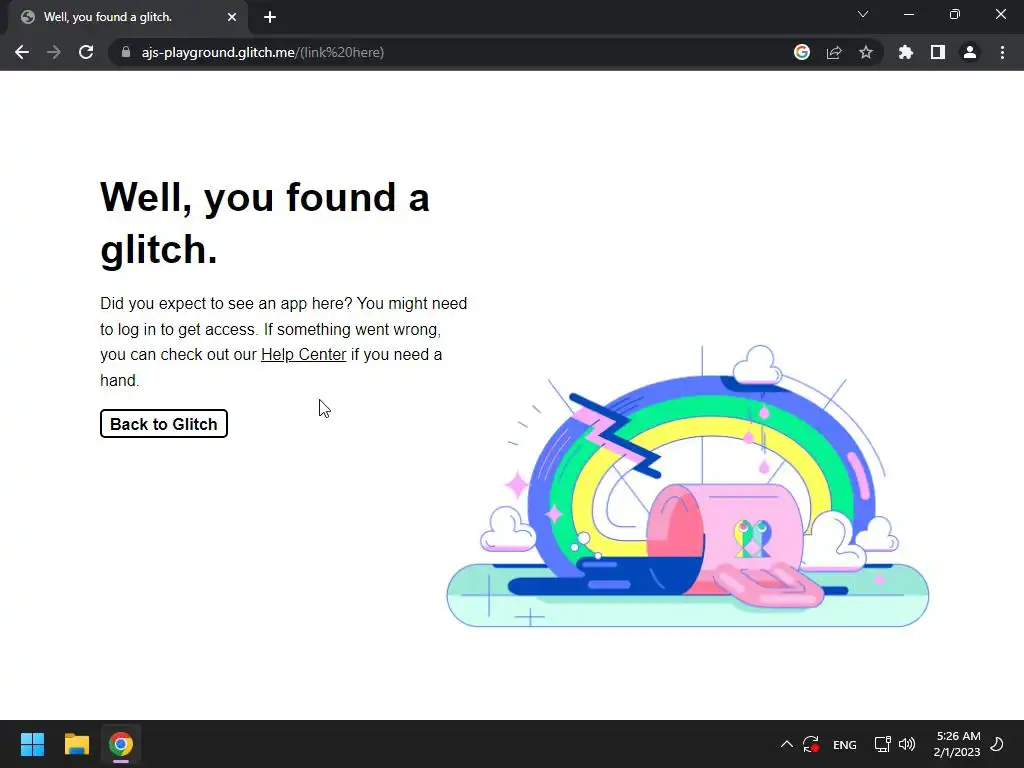Restore down the Chrome window
Screen dimensions: 1024x768
coord(955,14)
